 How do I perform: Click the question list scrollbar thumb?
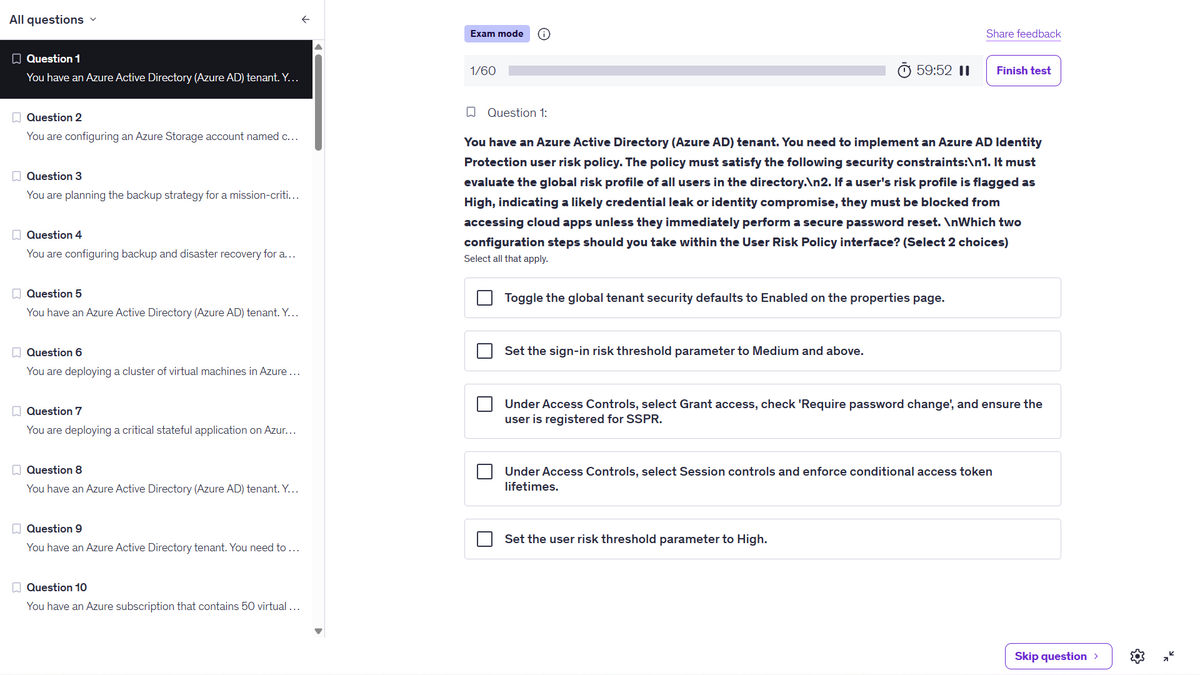[x=319, y=101]
